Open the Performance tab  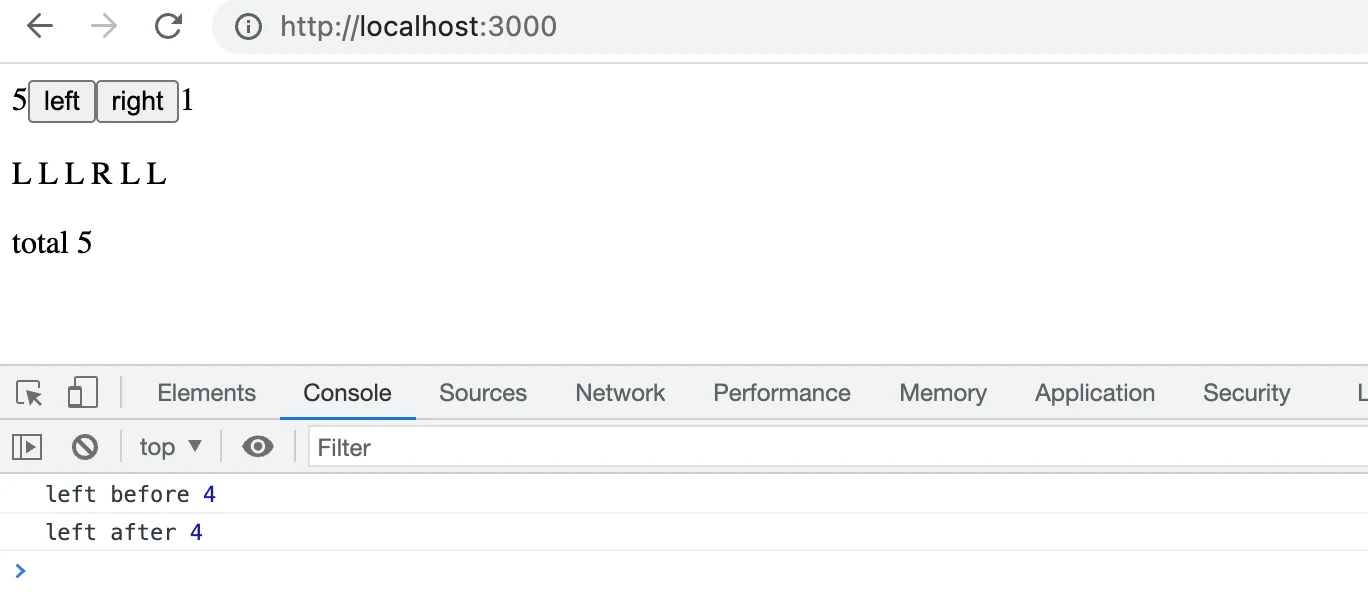(782, 393)
